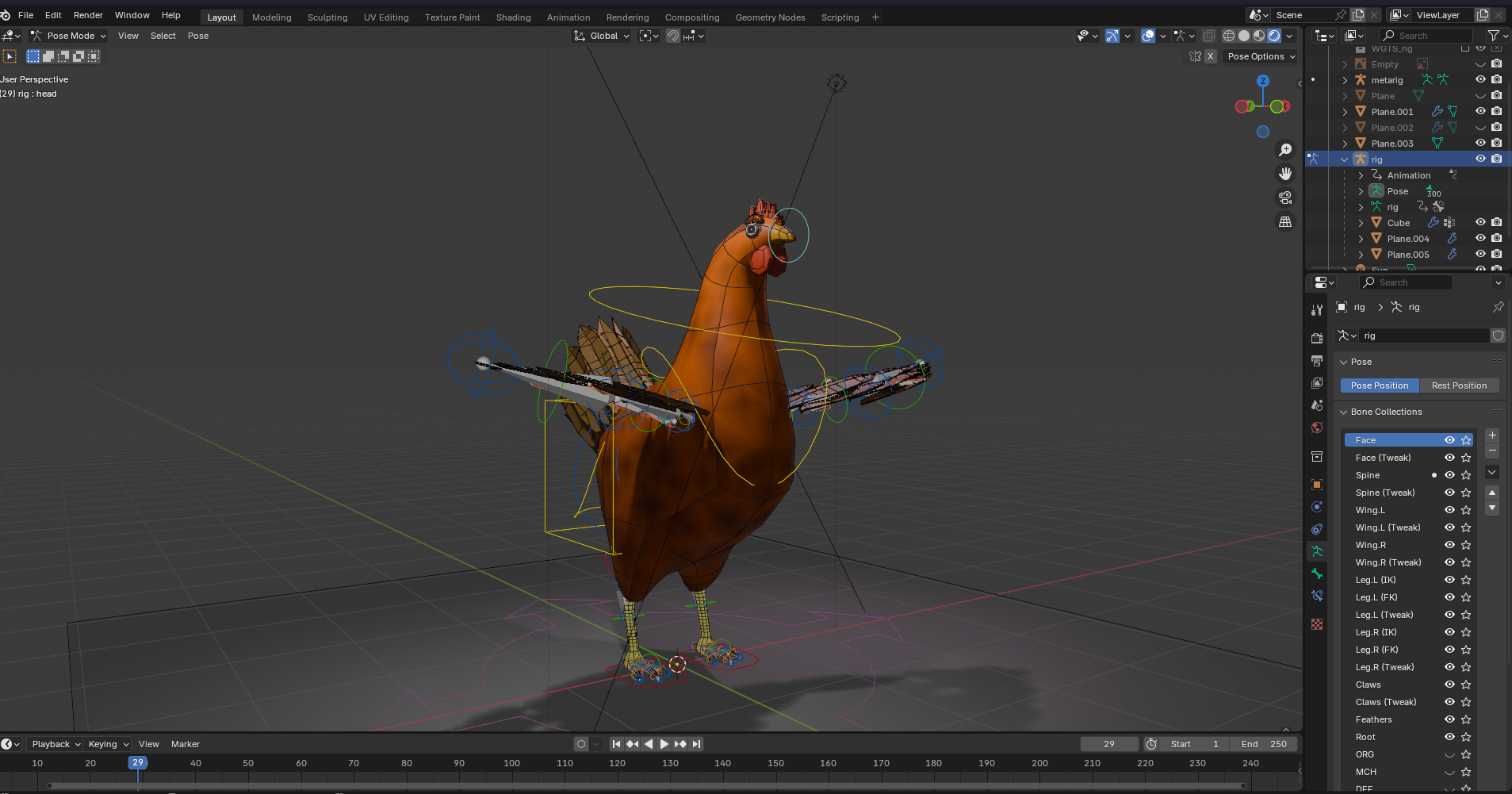This screenshot has height=794, width=1512.
Task: Open the Marker menu in timeline
Action: (186, 744)
